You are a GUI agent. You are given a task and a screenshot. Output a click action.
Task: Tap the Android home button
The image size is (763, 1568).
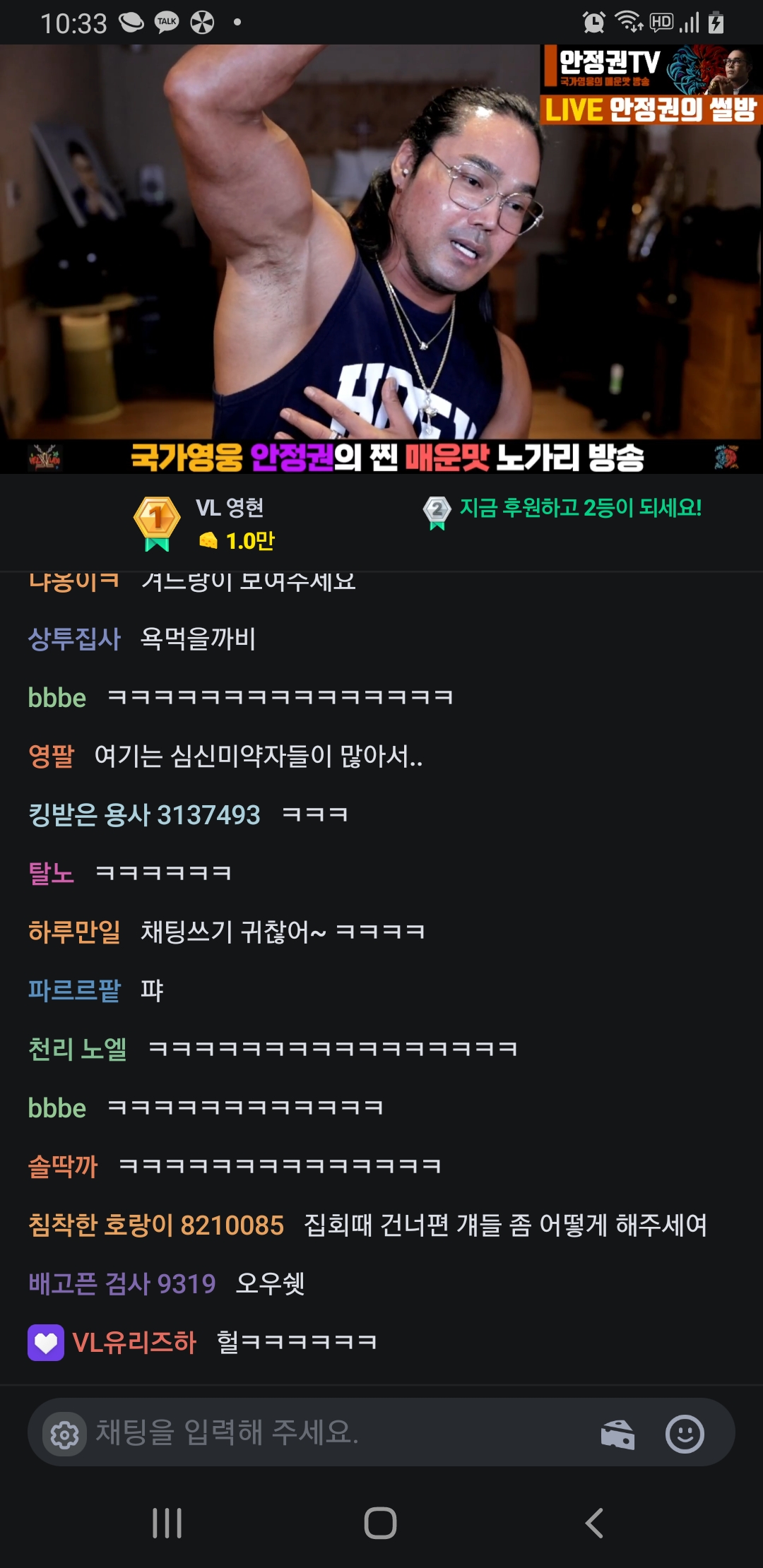pos(380,1523)
